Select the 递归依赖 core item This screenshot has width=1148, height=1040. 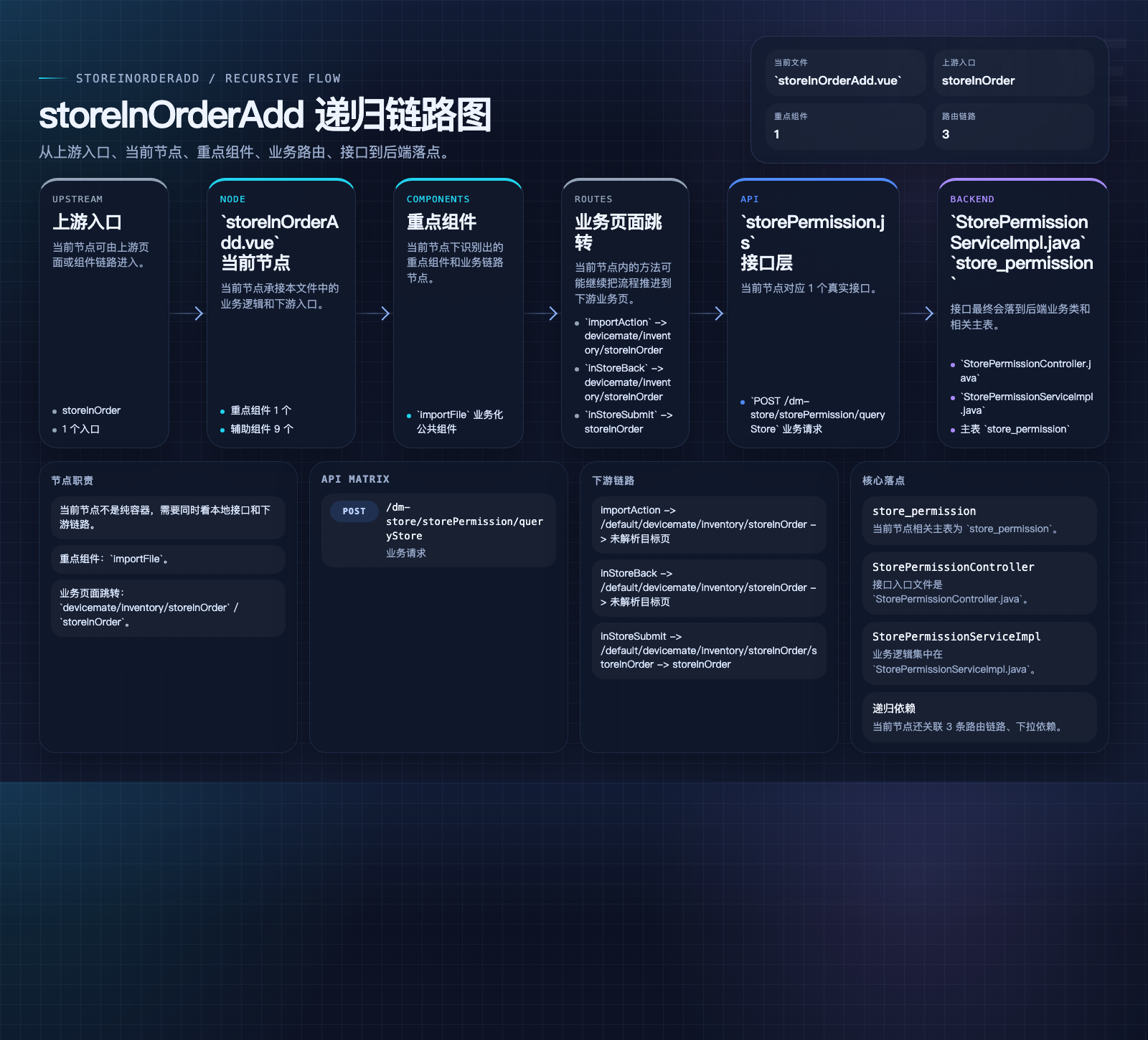point(979,717)
